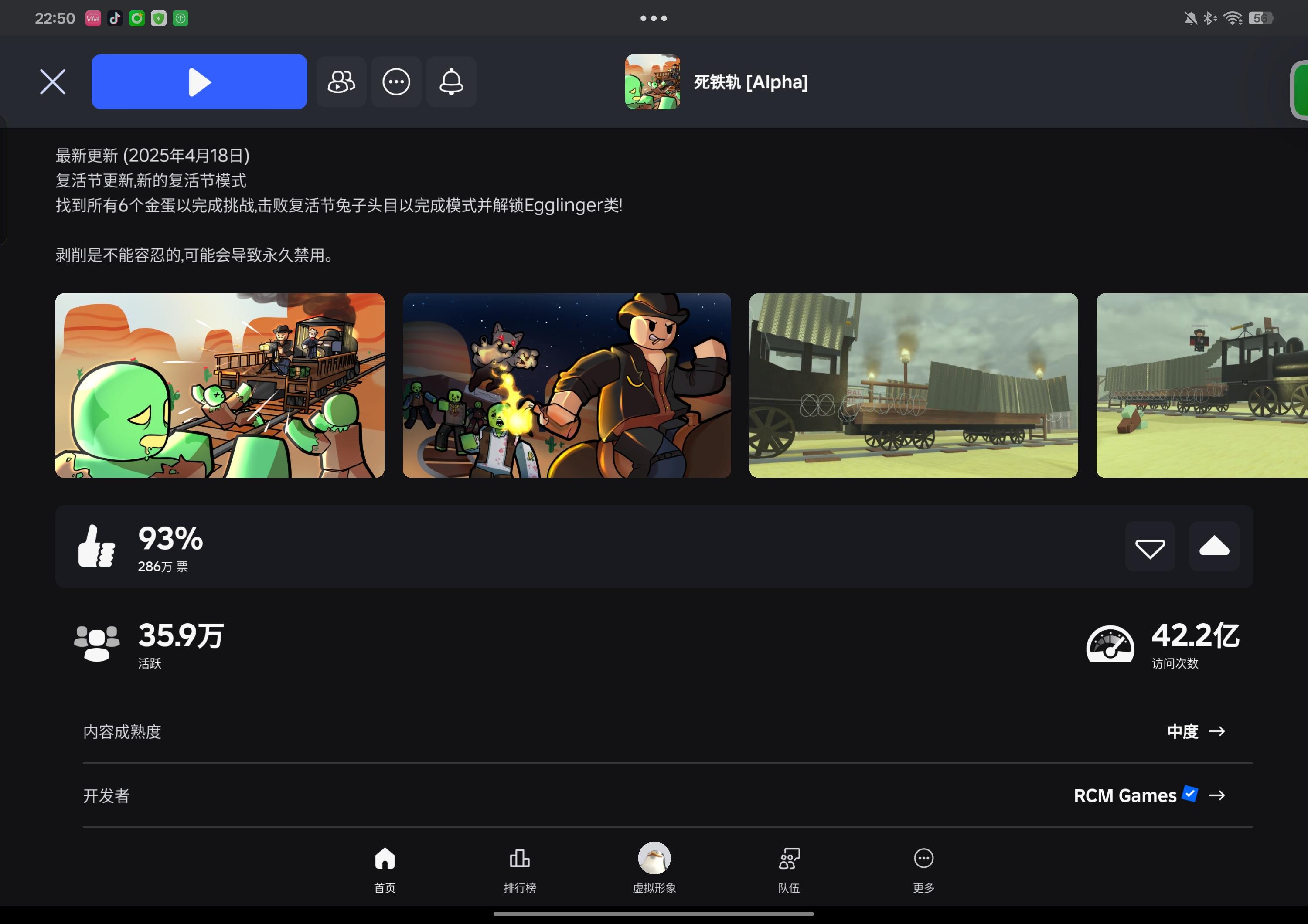Image resolution: width=1308 pixels, height=924 pixels.
Task: Downvote the game with thumbs-down arrow
Action: (1150, 547)
